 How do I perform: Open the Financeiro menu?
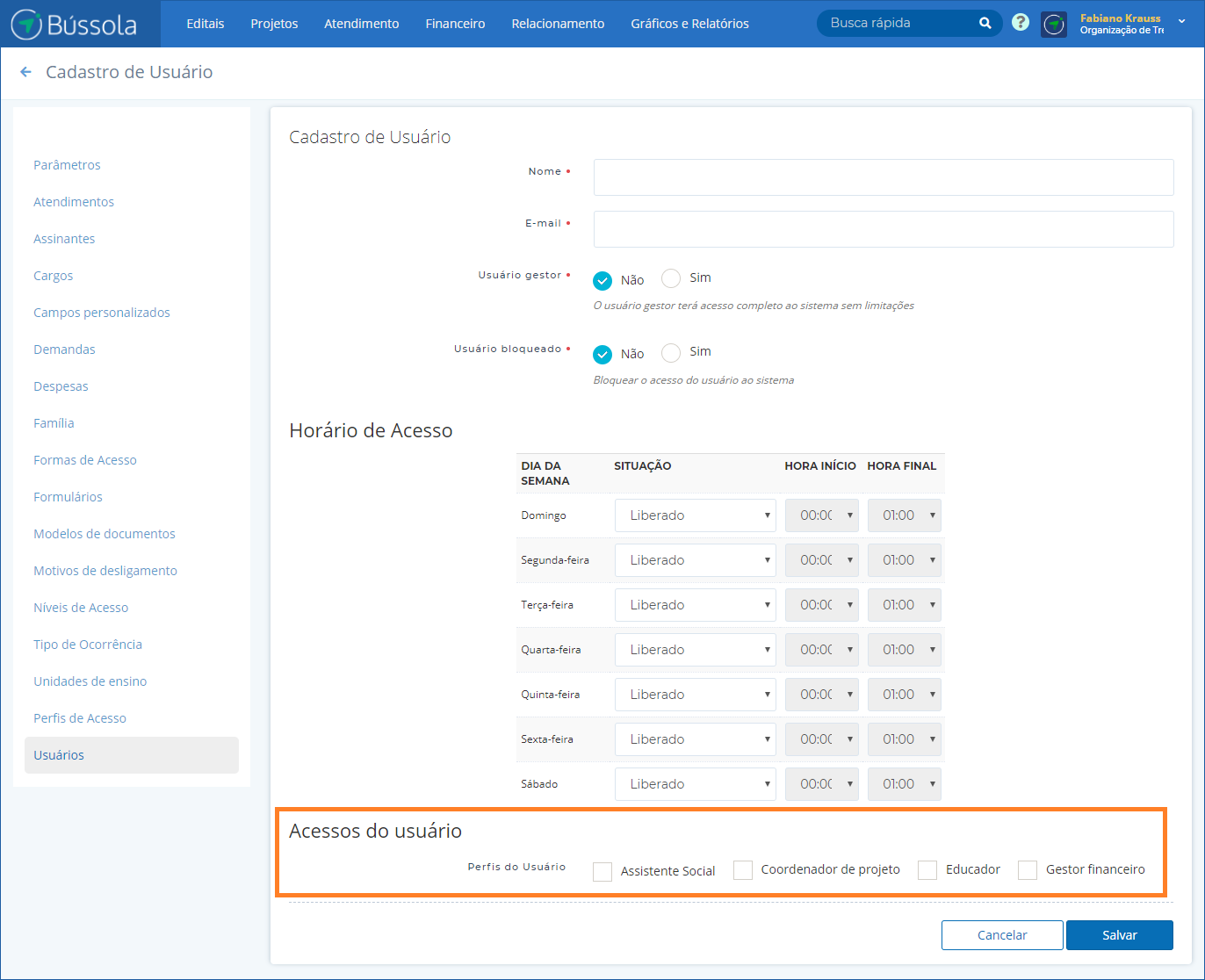[x=455, y=24]
